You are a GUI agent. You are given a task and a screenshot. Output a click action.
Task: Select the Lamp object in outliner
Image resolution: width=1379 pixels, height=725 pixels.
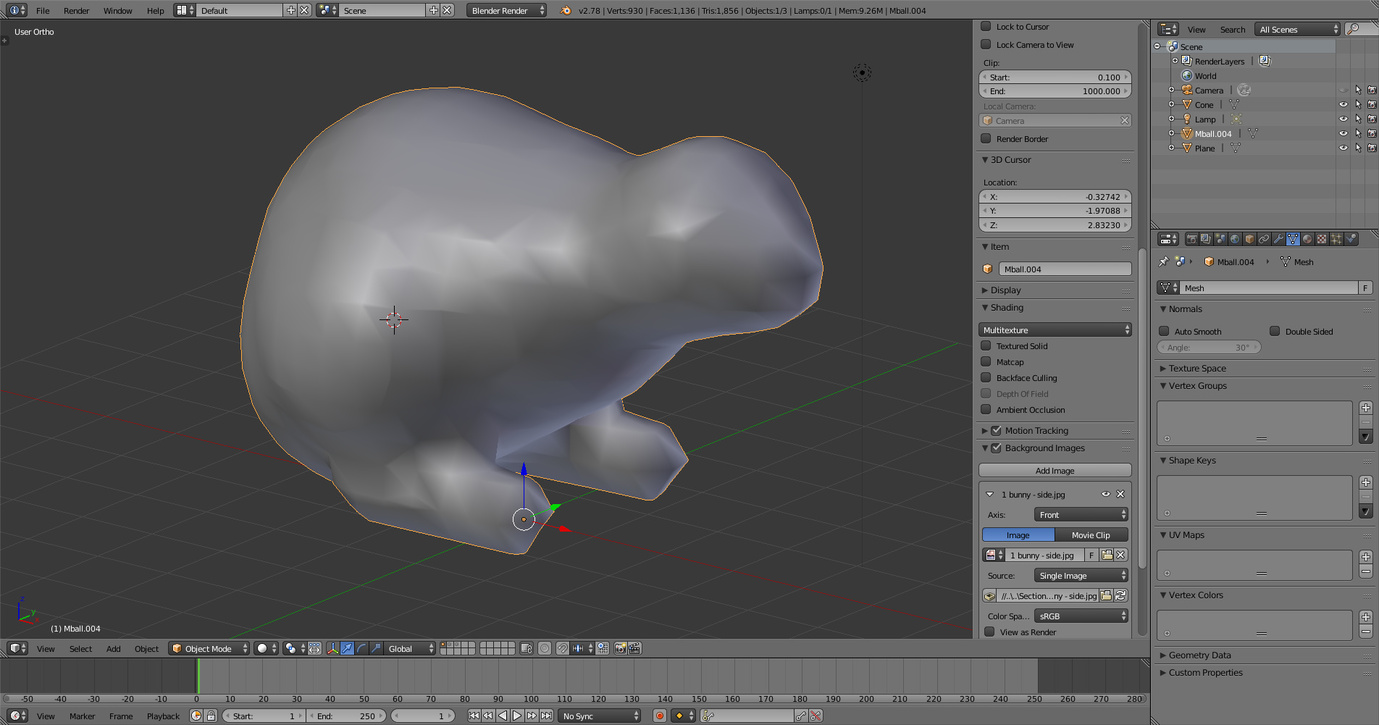coord(1205,119)
